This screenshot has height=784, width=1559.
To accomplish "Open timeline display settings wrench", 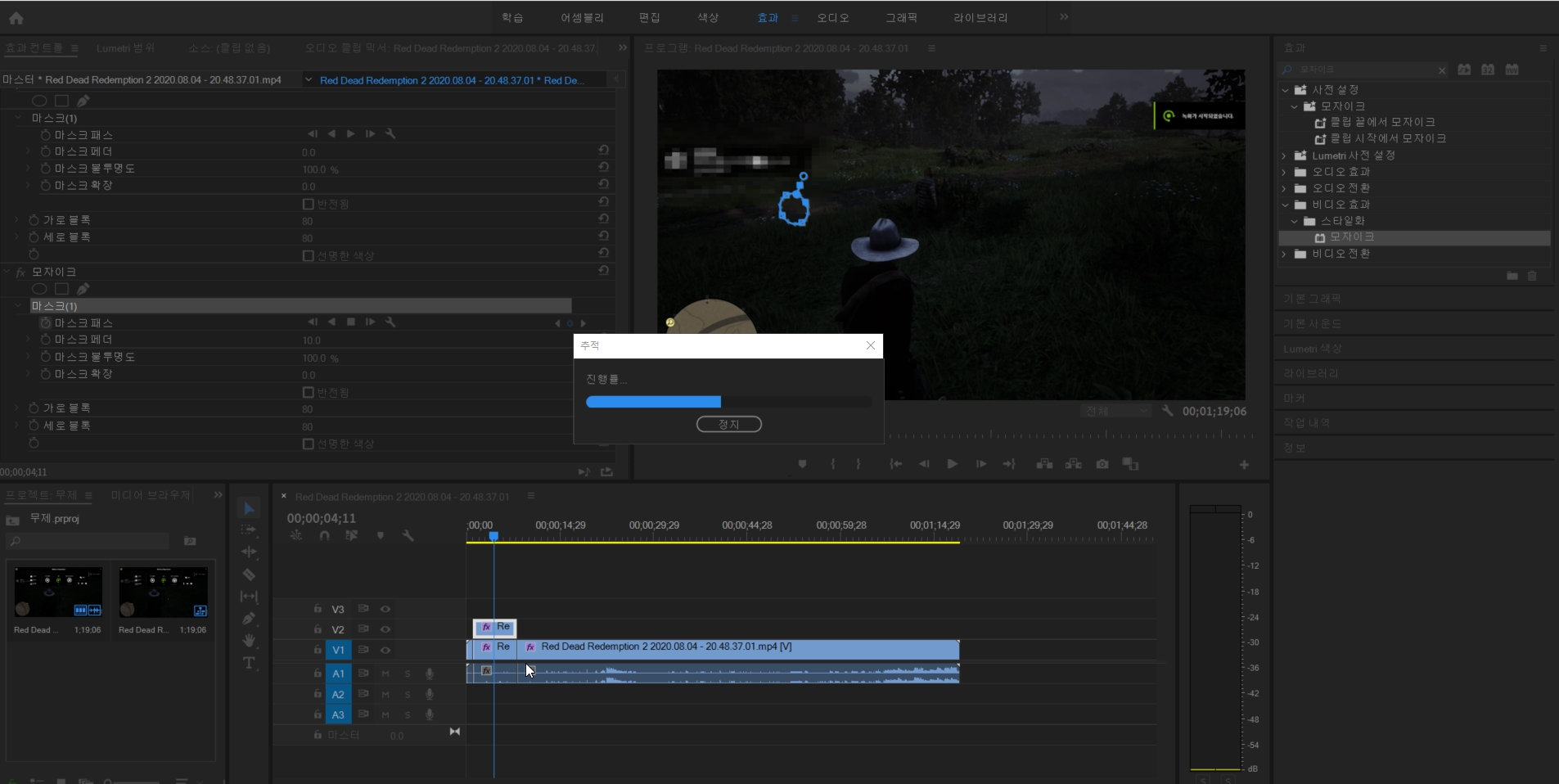I will tap(408, 535).
